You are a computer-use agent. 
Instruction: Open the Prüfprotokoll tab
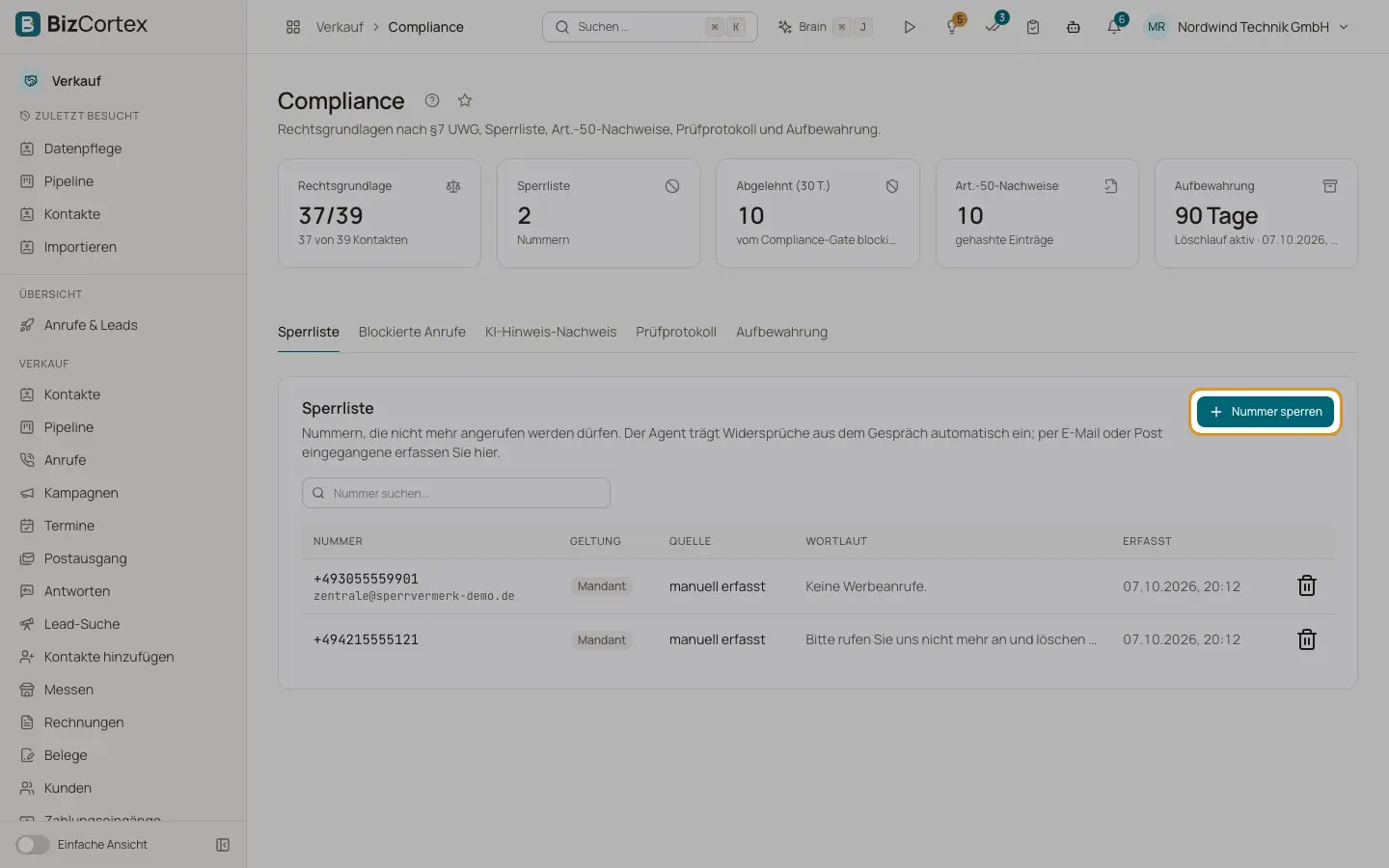(676, 332)
